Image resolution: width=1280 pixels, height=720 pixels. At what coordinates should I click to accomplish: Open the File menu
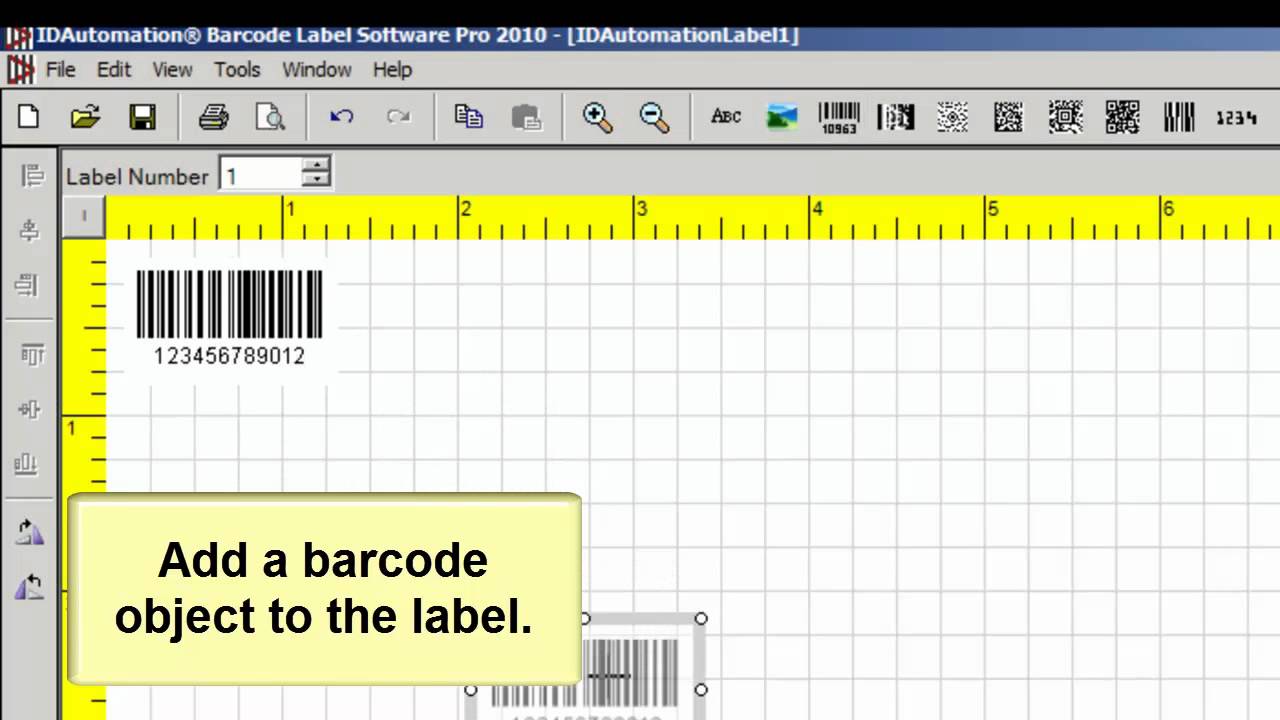[x=60, y=70]
